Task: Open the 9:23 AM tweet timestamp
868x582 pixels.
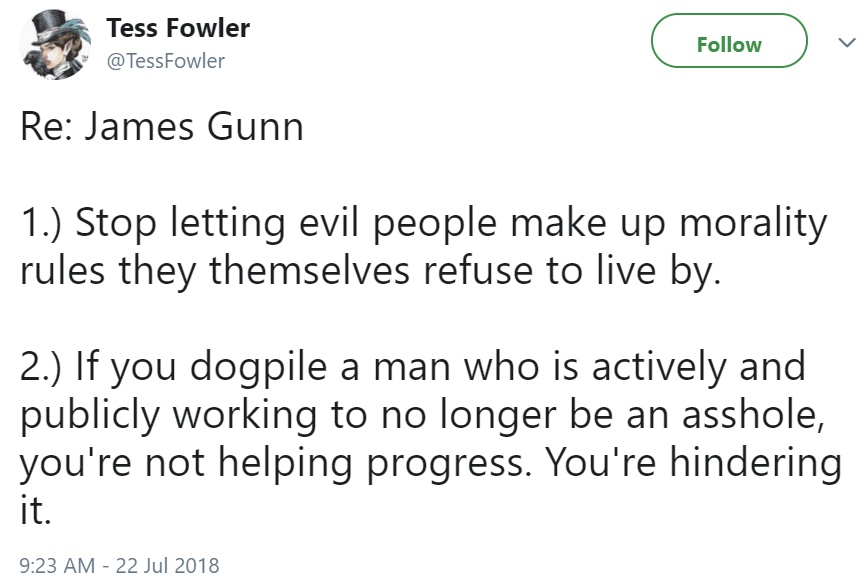Action: [57, 565]
